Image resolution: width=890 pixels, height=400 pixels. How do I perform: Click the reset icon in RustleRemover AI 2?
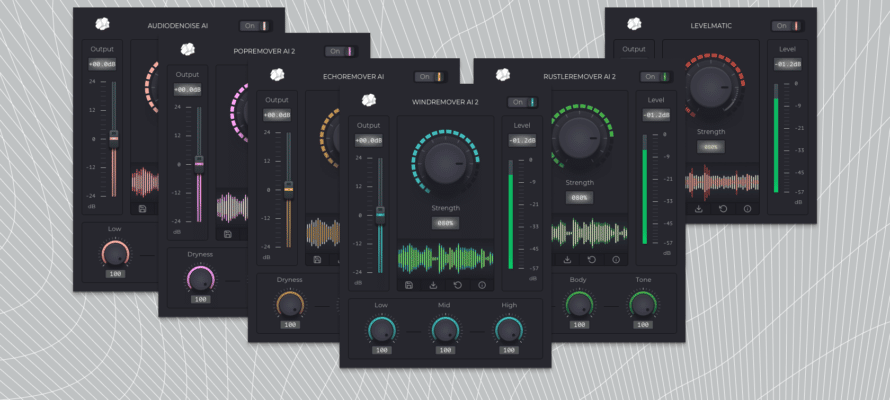591,259
